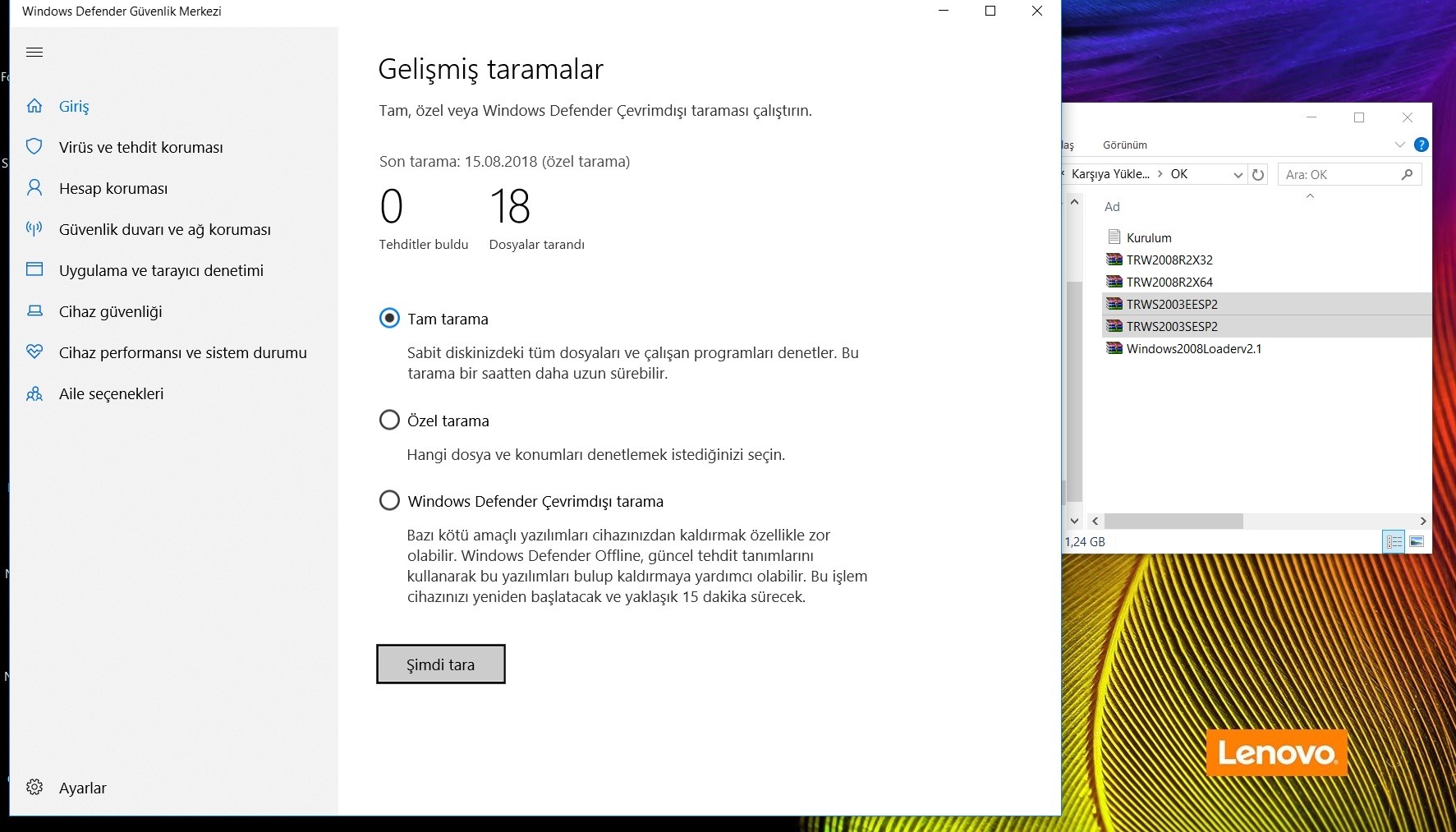Open Virüs ve tehdit koruması
Viewport: 1456px width, 832px height.
click(x=141, y=147)
